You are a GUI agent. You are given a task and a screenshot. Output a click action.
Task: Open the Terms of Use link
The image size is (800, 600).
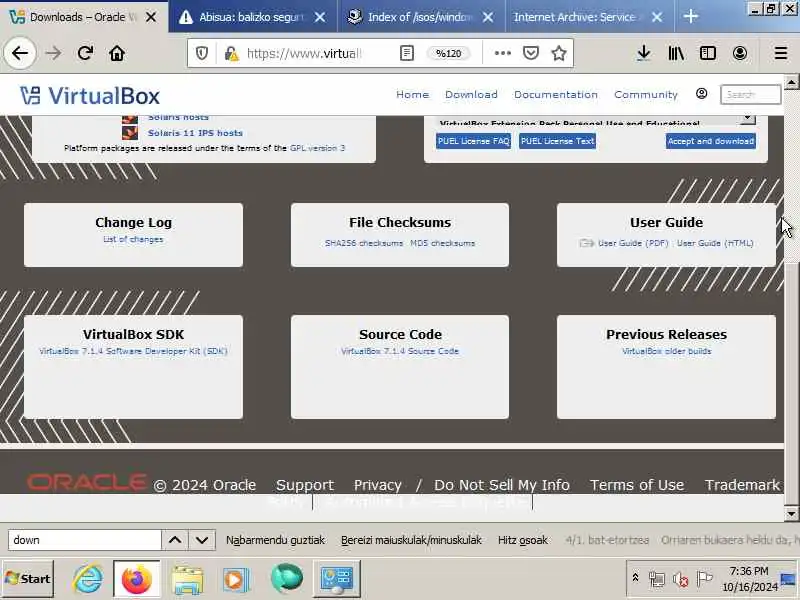click(637, 485)
